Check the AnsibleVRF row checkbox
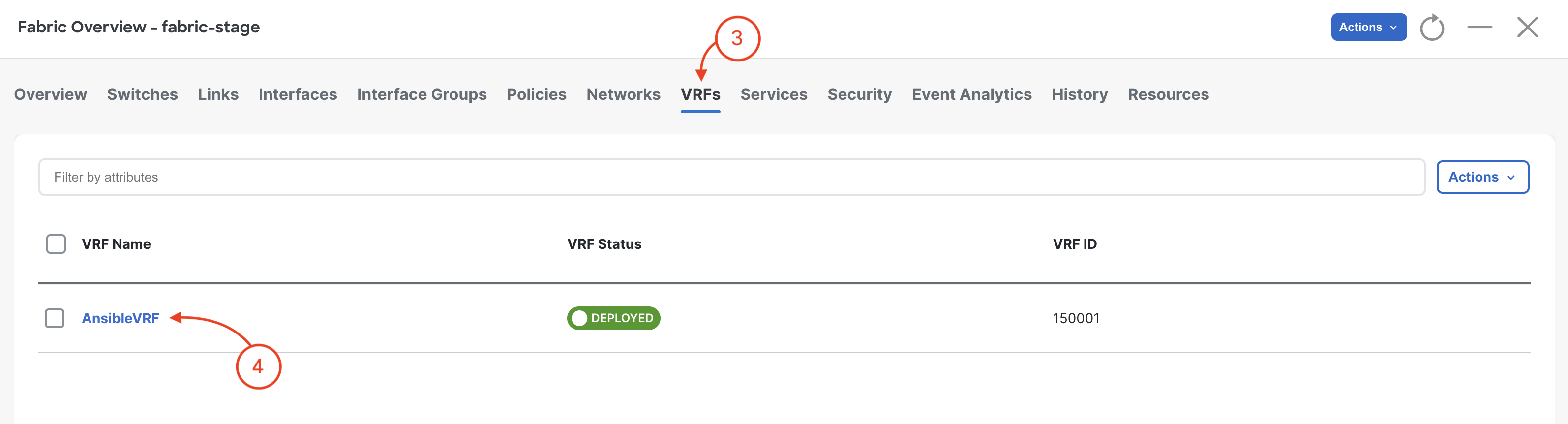Viewport: 1568px width, 424px height. [55, 318]
